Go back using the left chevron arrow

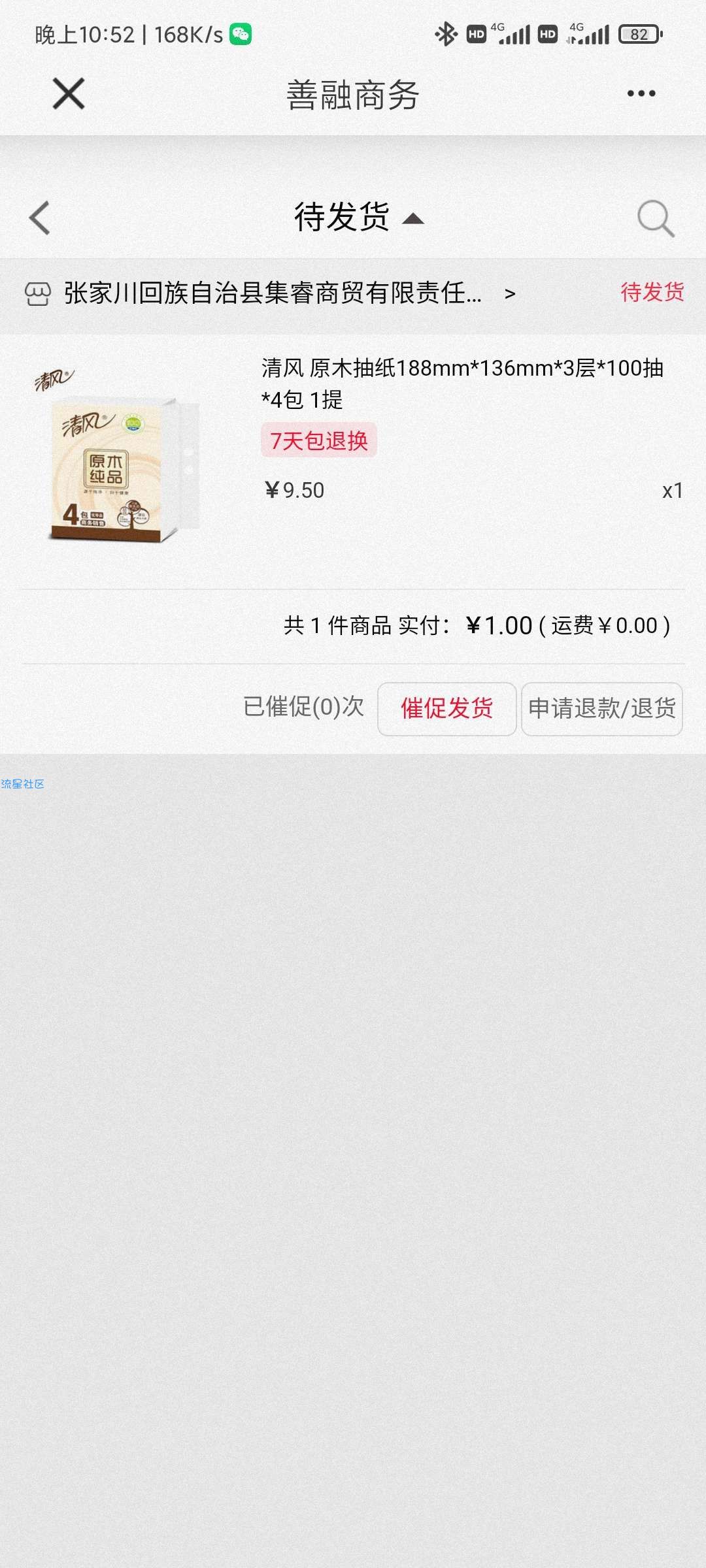pyautogui.click(x=40, y=218)
